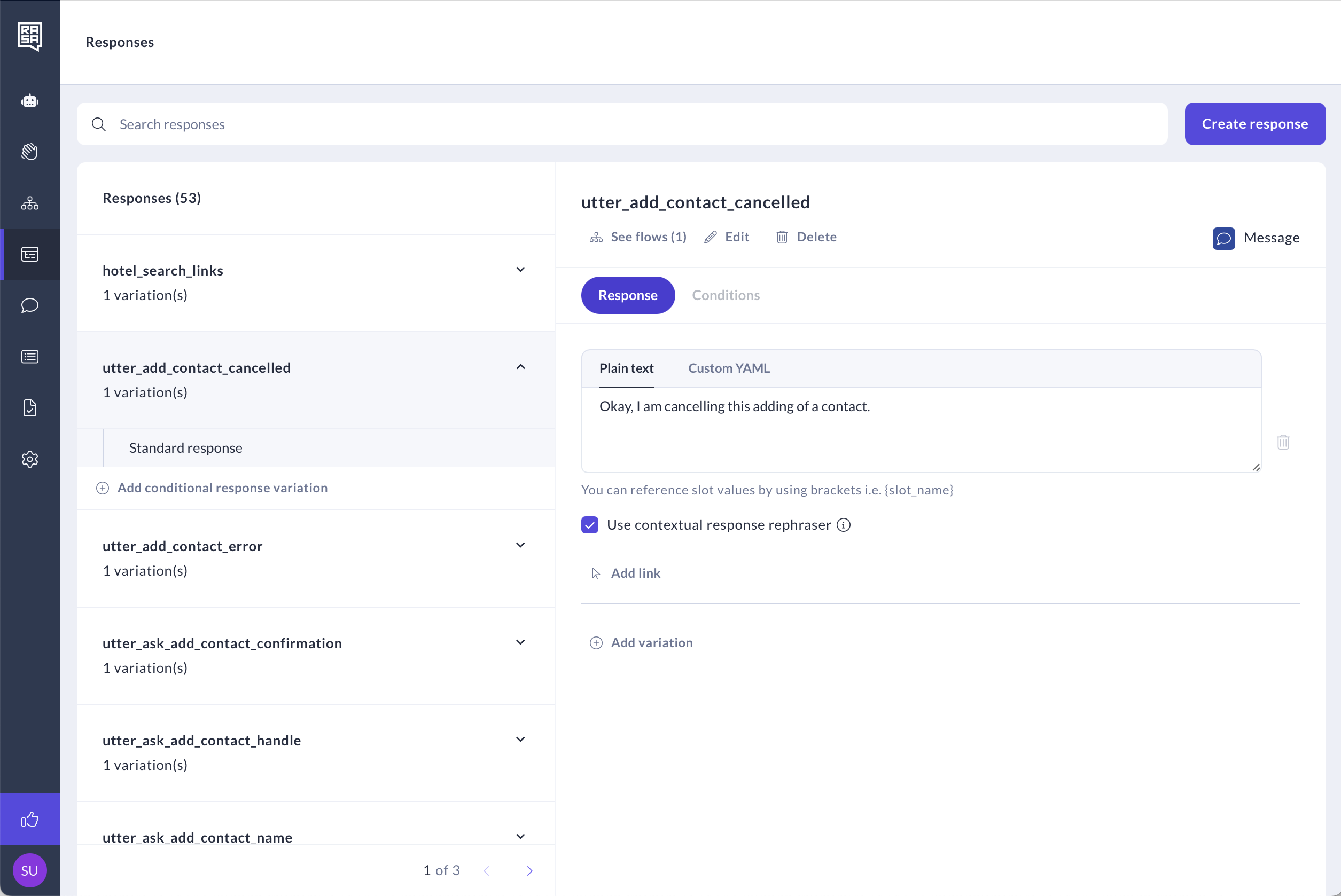The height and width of the screenshot is (896, 1341).
Task: Open the robot assistant sidebar icon
Action: click(30, 101)
